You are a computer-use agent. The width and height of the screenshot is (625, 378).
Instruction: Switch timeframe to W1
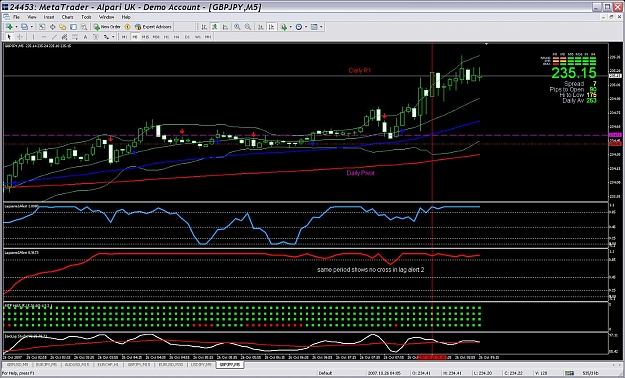[x=198, y=37]
